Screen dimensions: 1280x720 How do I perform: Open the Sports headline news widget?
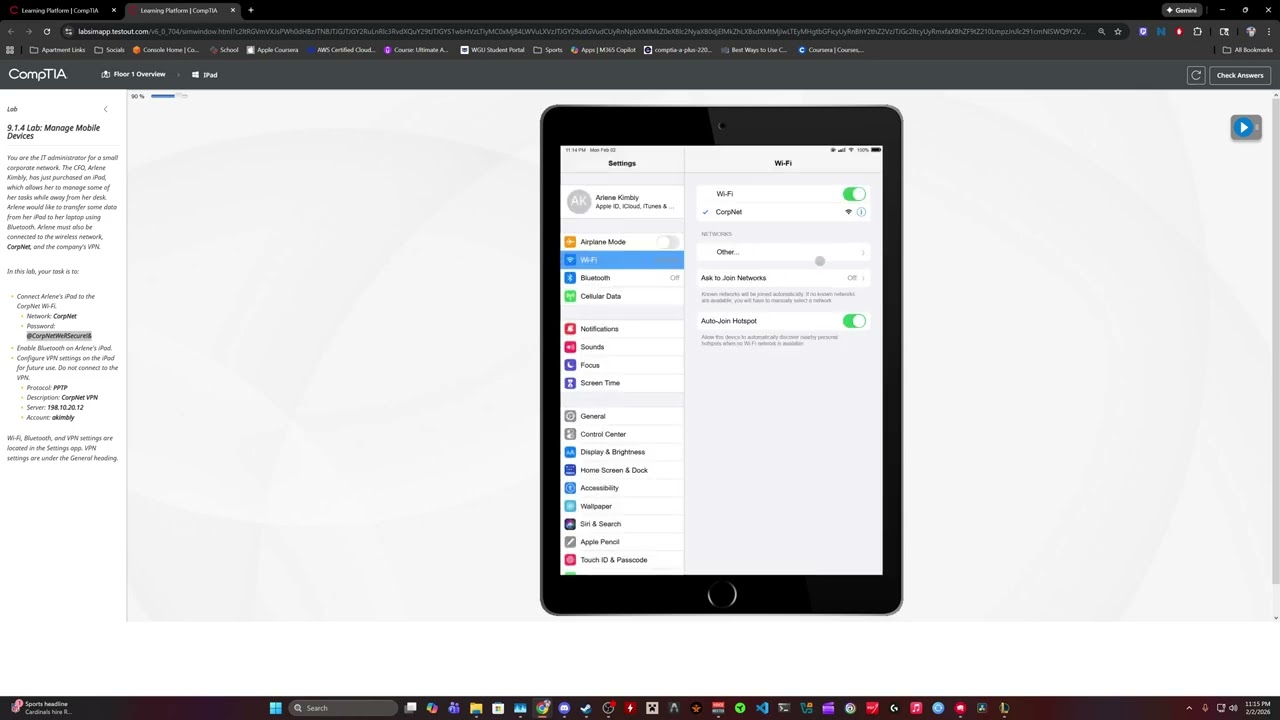(40, 708)
